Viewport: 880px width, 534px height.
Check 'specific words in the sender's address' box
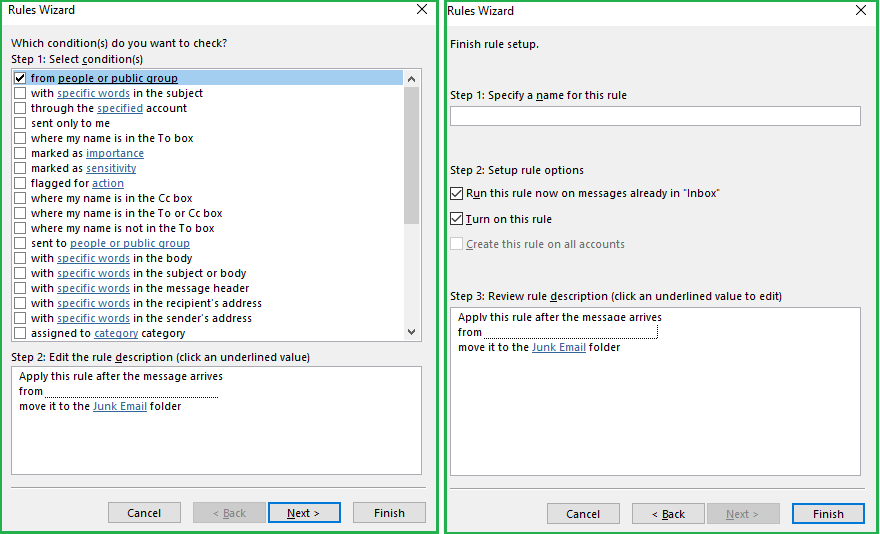click(x=20, y=318)
